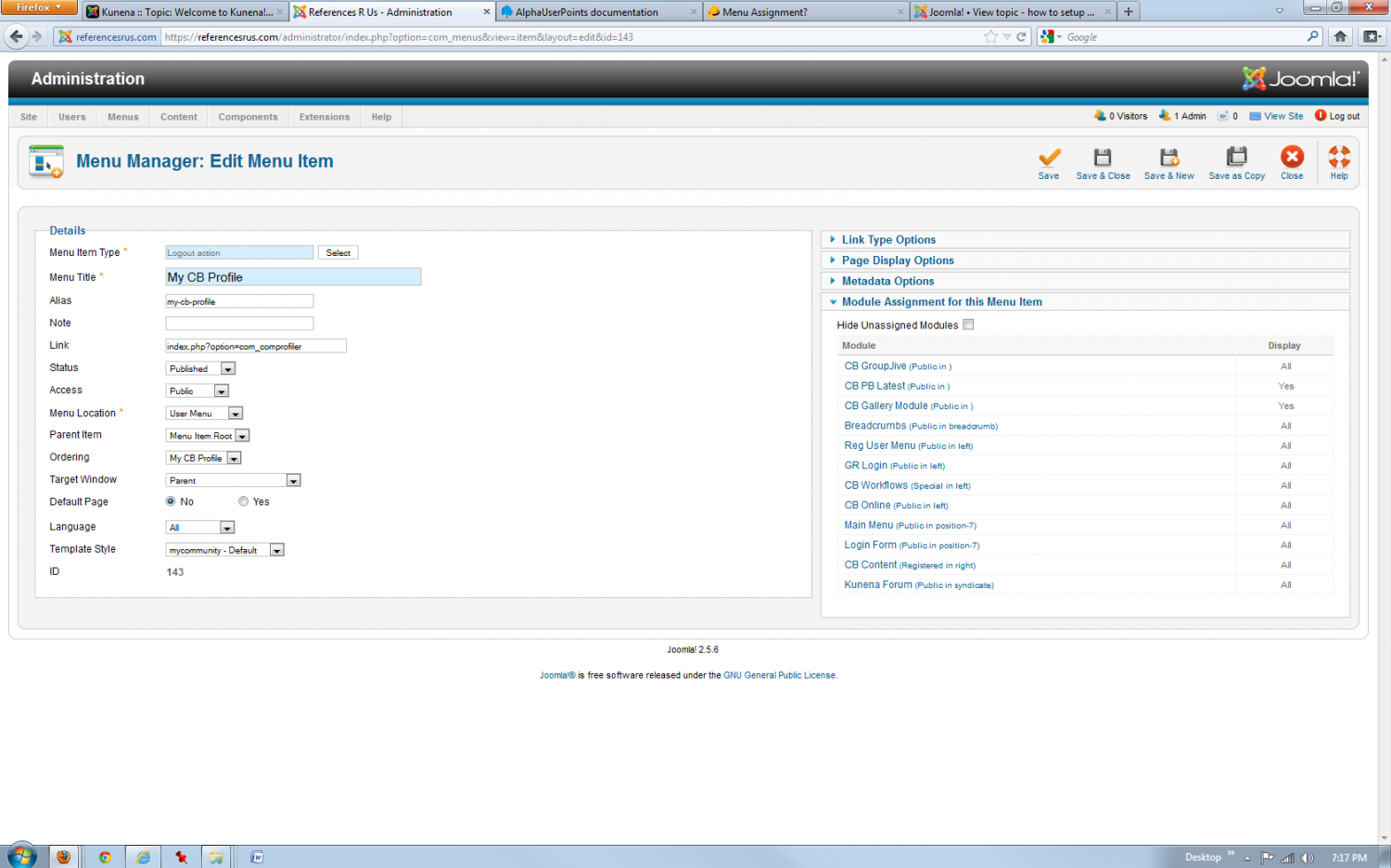
Task: Open the GNU General Public License link
Action: coord(780,675)
